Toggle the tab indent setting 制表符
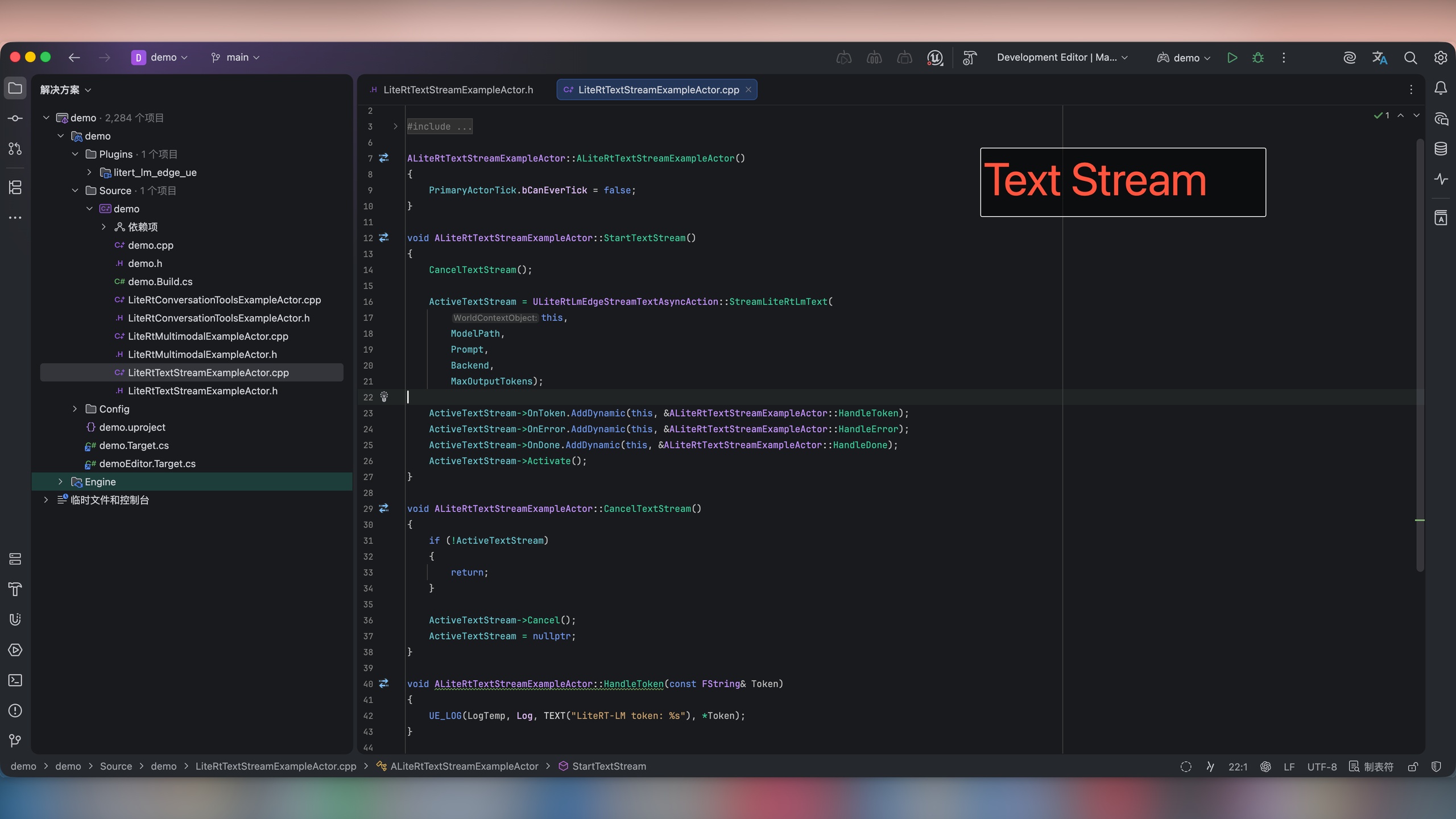The width and height of the screenshot is (1456, 819). point(1371,767)
